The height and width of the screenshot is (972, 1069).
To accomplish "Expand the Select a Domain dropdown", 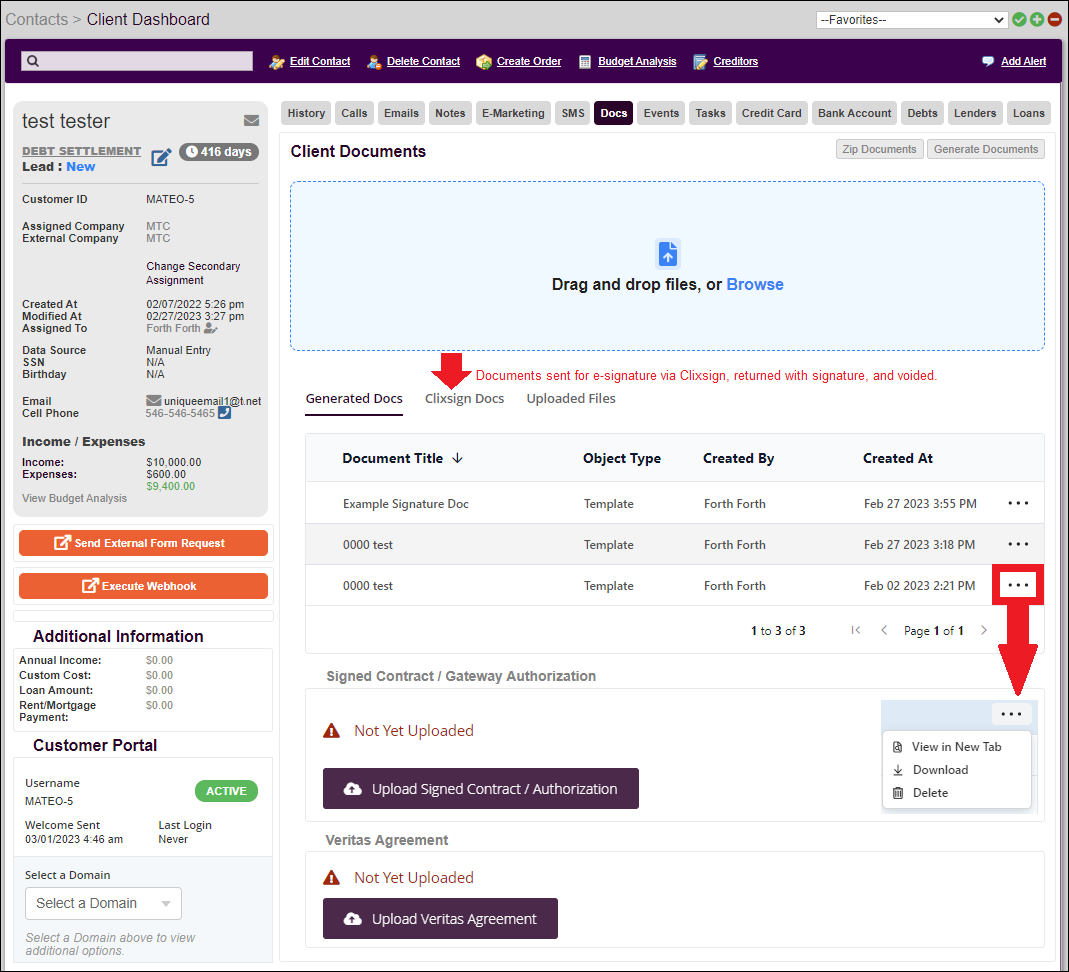I will 103,903.
